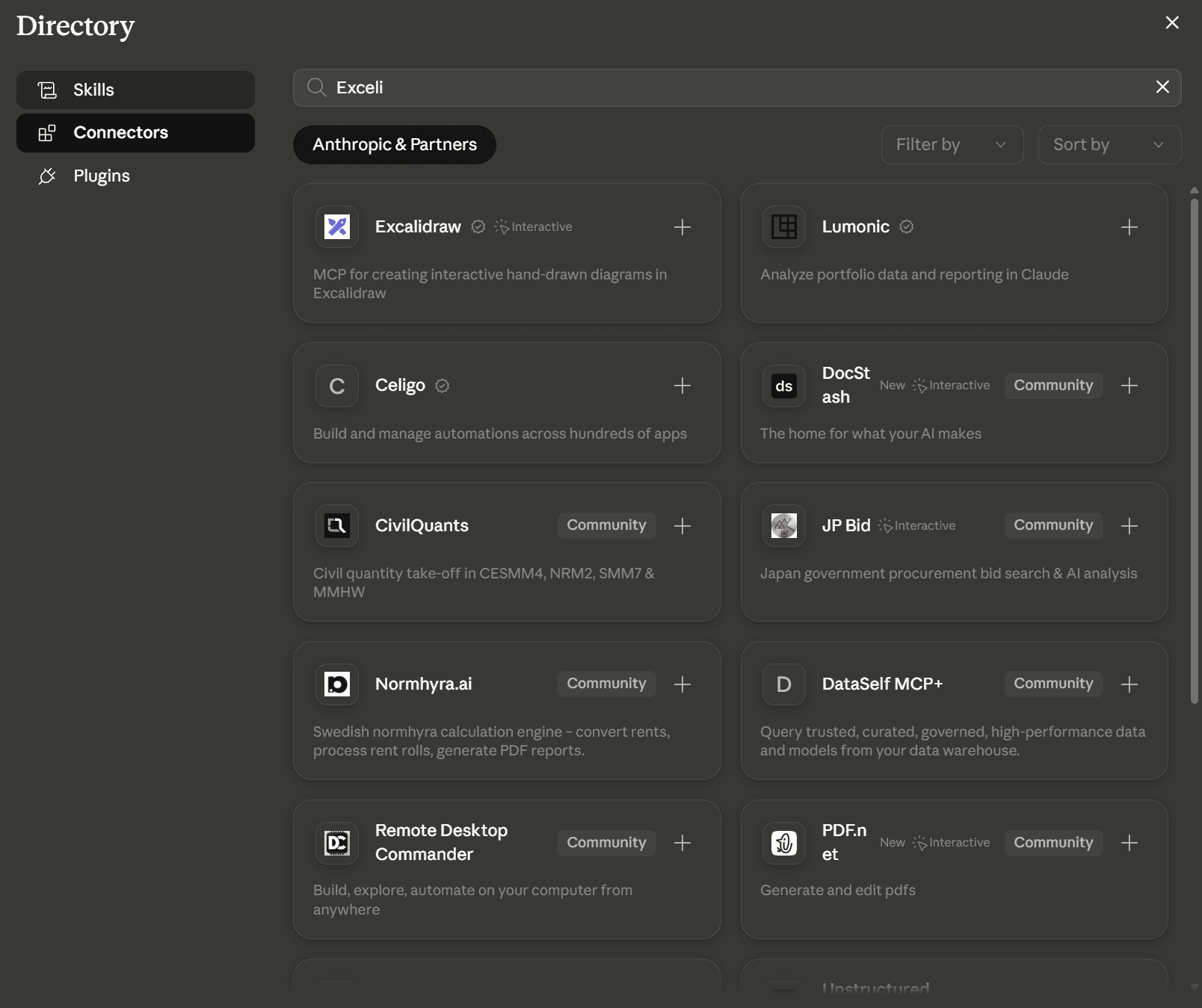Viewport: 1202px width, 1008px height.
Task: Click the DocStash ds logo icon
Action: [x=784, y=386]
